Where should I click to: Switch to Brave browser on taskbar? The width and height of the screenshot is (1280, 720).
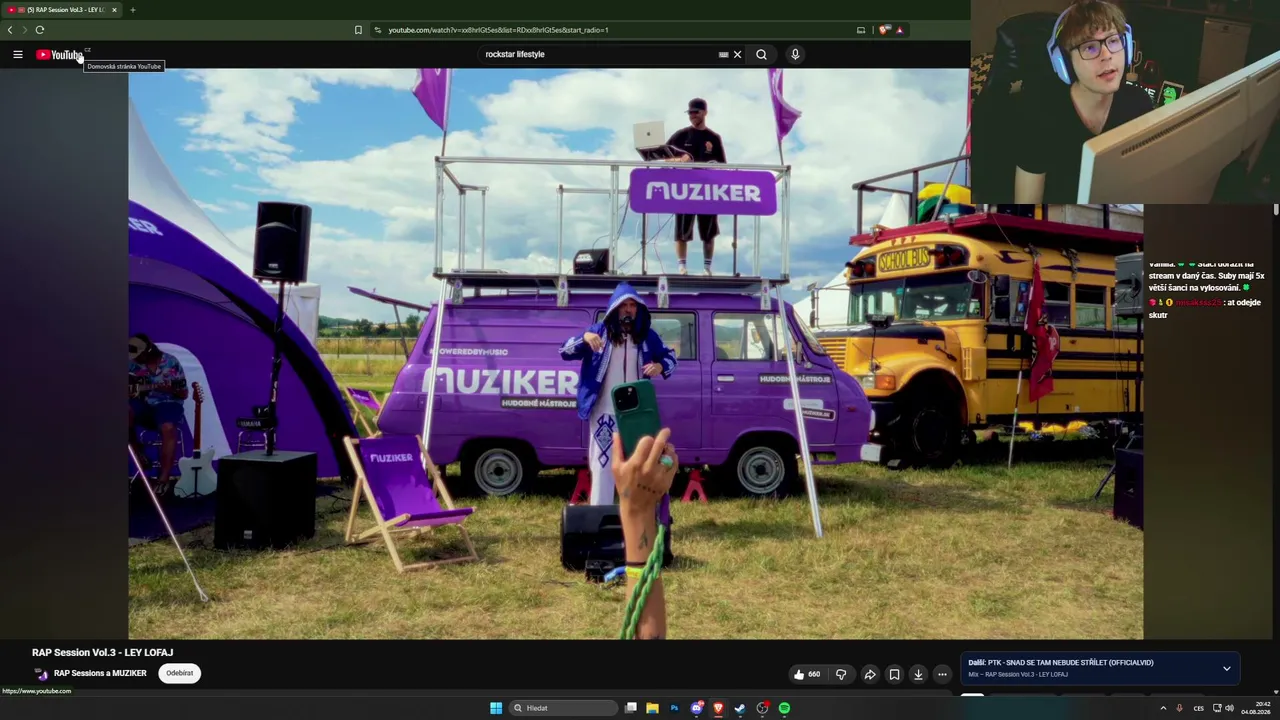(x=718, y=708)
